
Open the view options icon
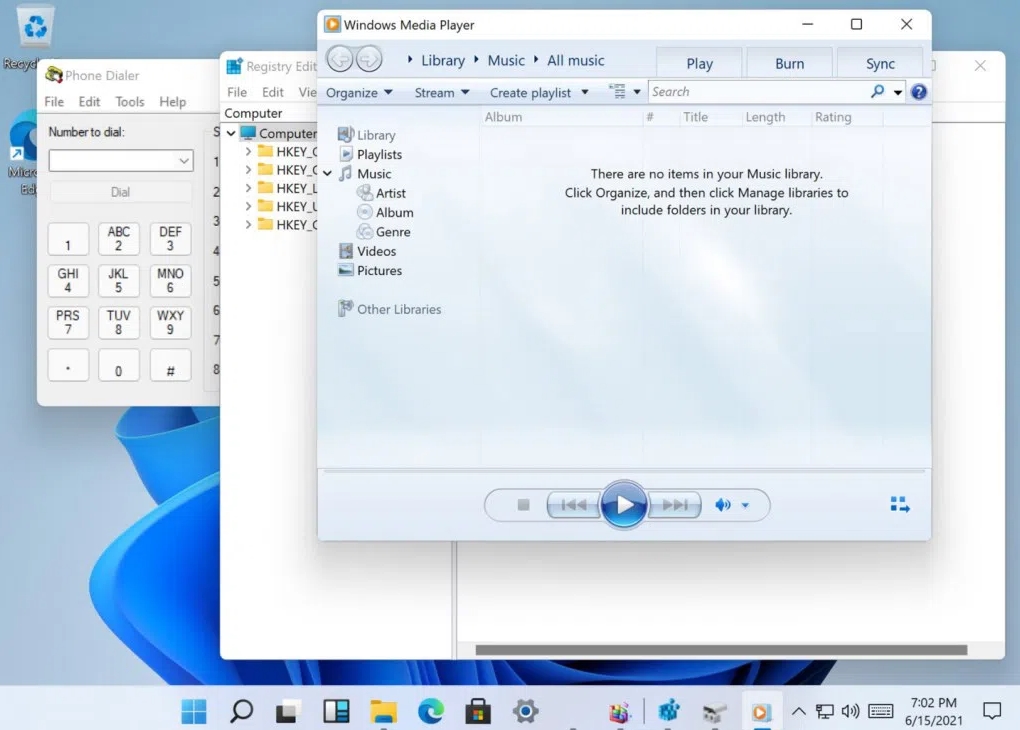tap(618, 92)
